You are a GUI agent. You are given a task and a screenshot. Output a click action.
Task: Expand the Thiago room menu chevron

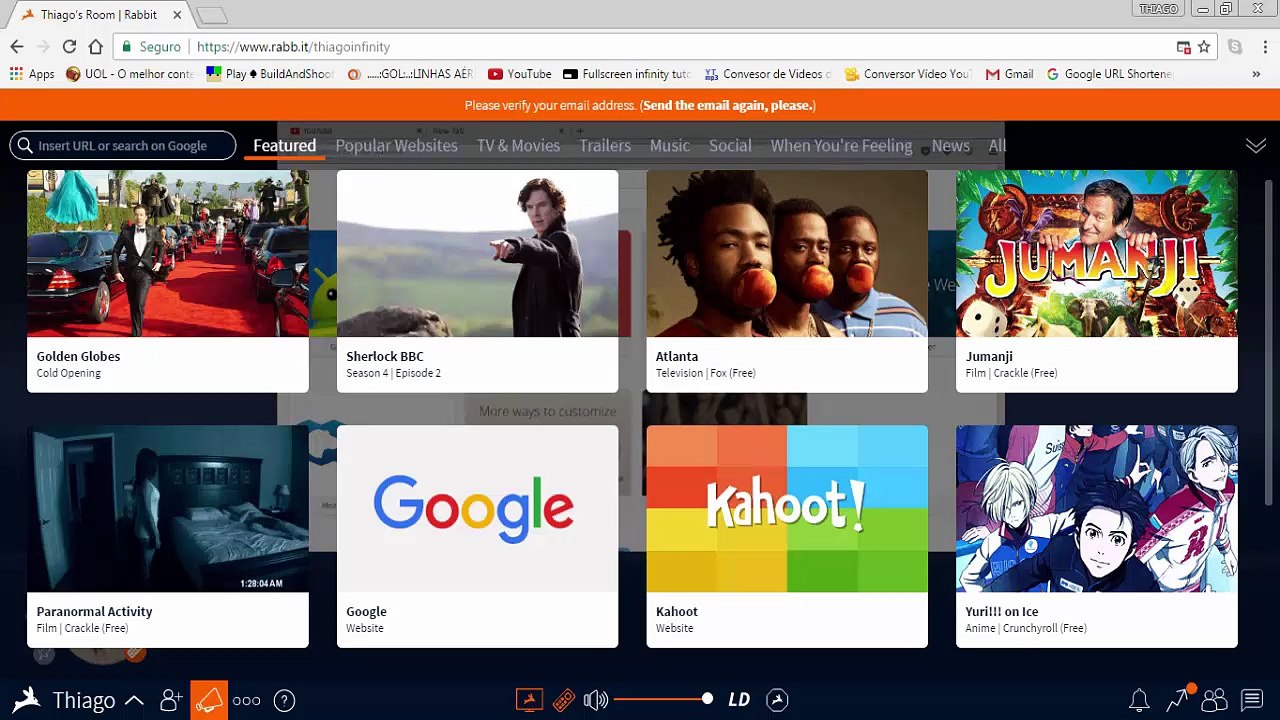(x=134, y=700)
